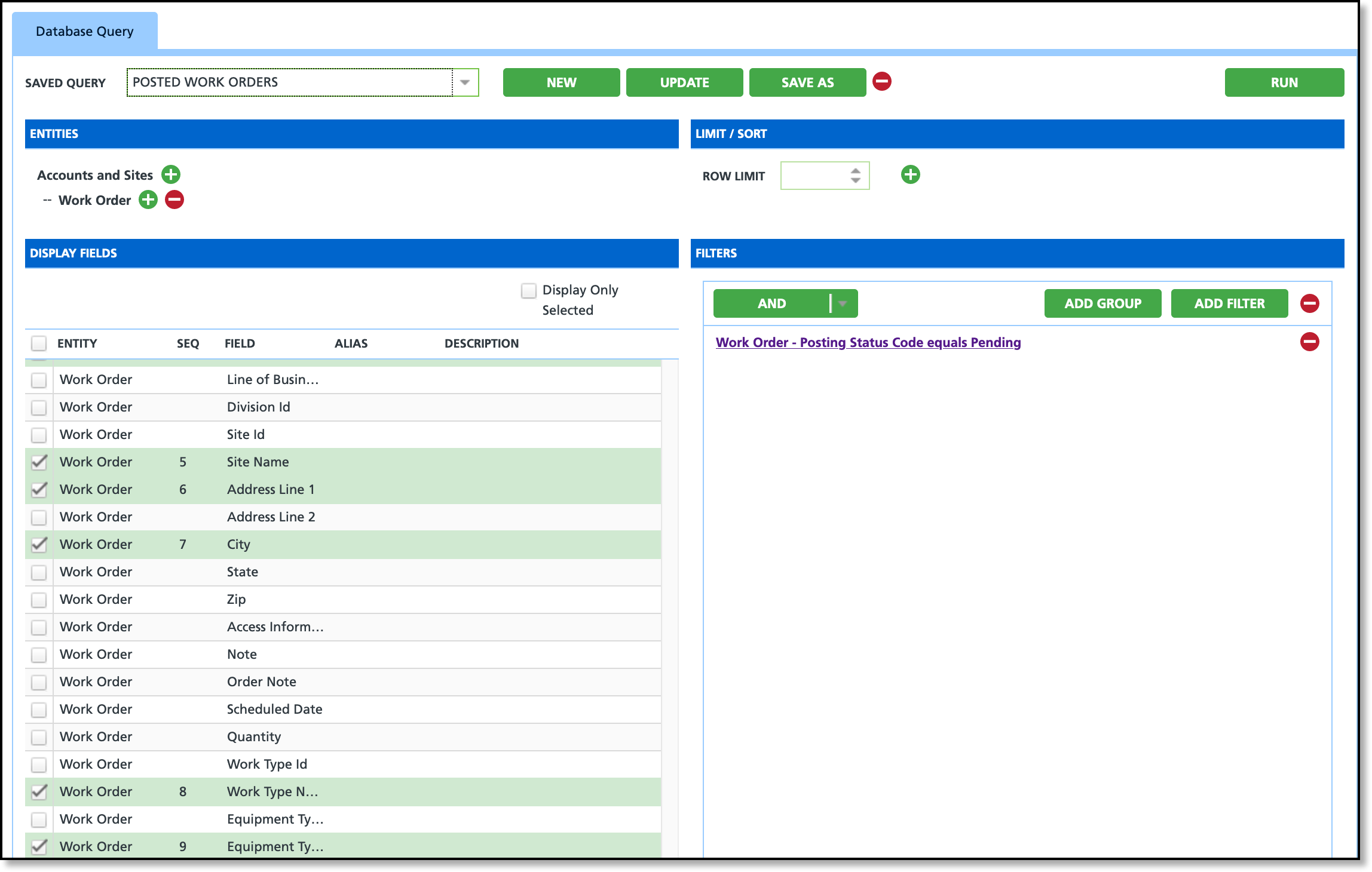The height and width of the screenshot is (872, 1372).
Task: Click green plus icon beside ROW LIMIT
Action: pyautogui.click(x=910, y=174)
